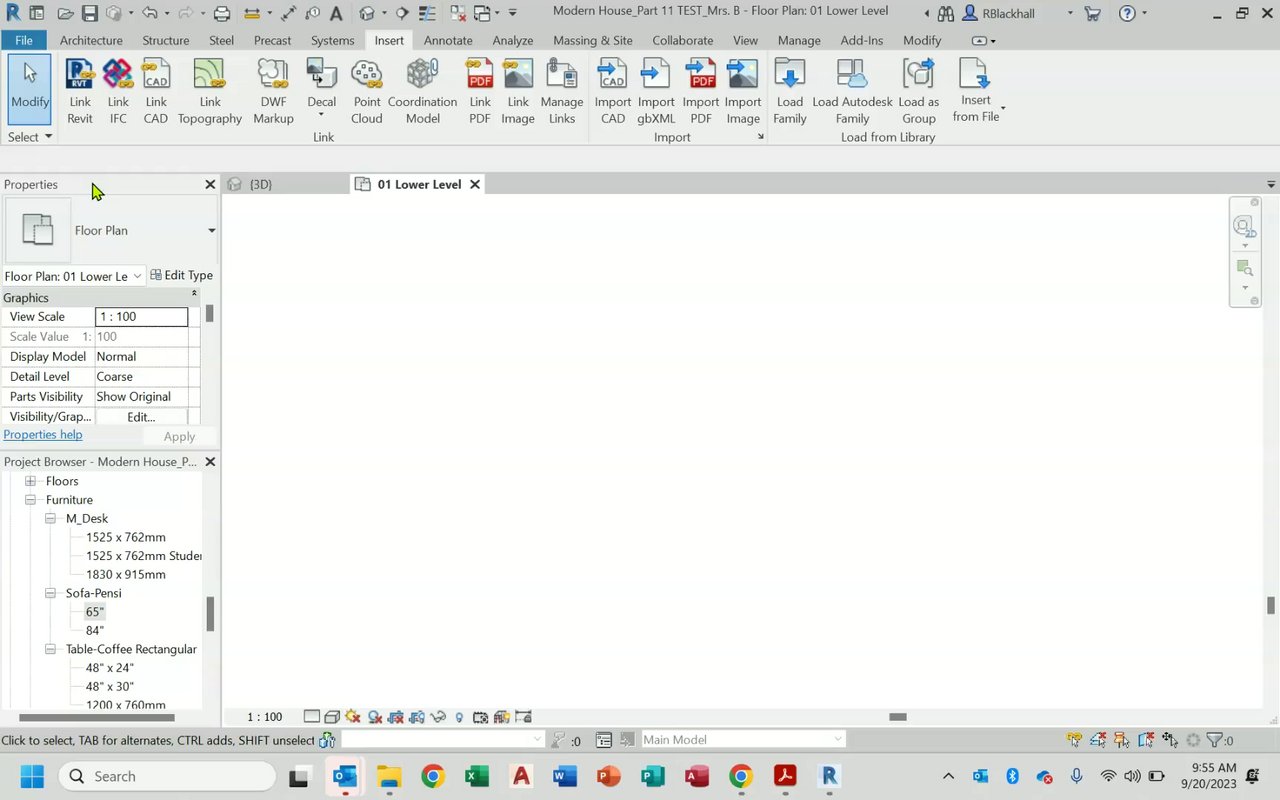Open the Load Family tool
Screen dimensions: 1280x800
pyautogui.click(x=790, y=91)
